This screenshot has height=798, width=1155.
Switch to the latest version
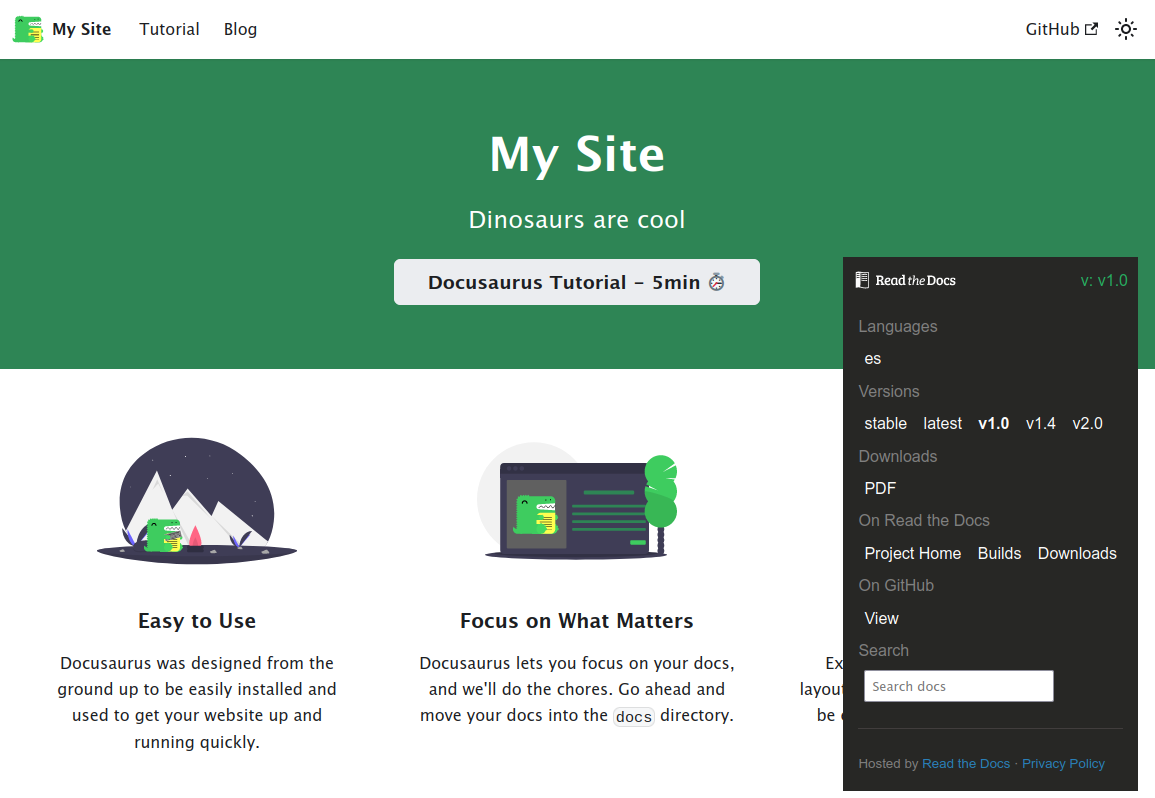coord(943,424)
